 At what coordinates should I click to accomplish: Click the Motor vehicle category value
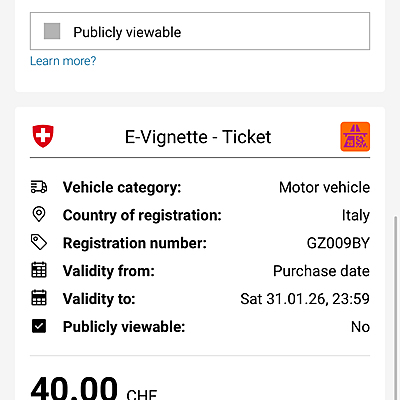point(324,187)
